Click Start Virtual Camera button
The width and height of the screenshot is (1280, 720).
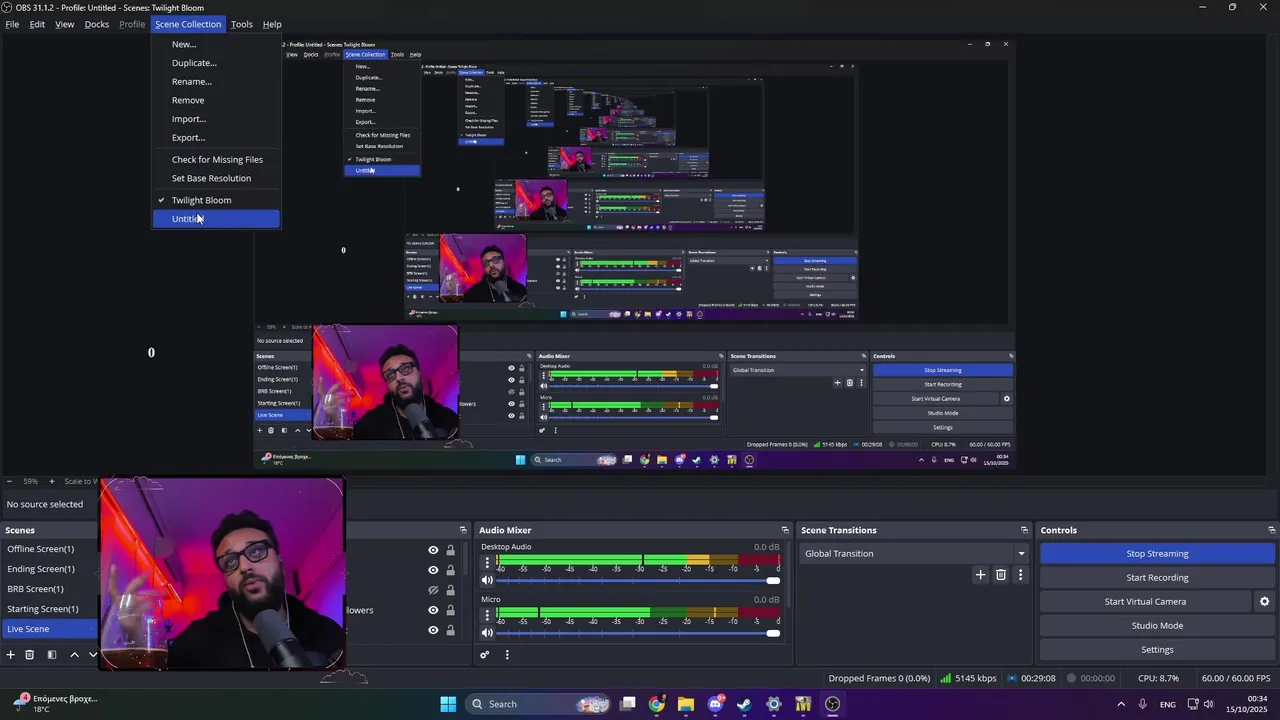pyautogui.click(x=1145, y=602)
